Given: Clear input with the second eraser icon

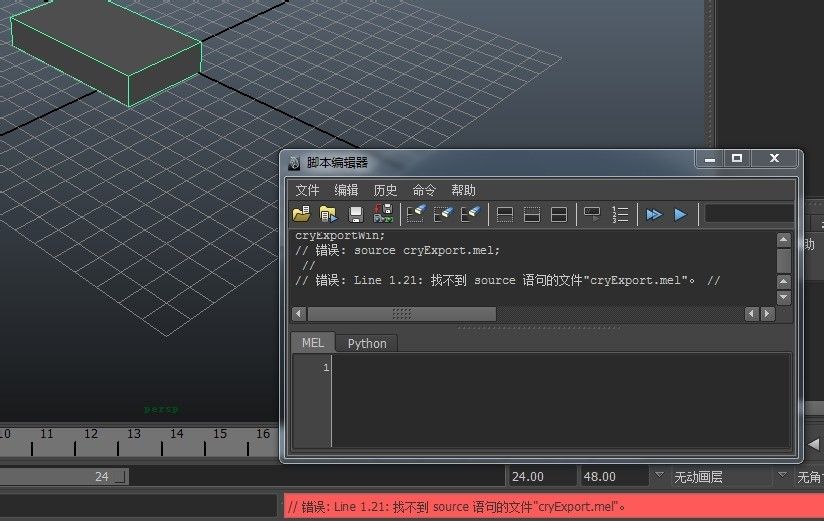Looking at the screenshot, I should coord(443,214).
